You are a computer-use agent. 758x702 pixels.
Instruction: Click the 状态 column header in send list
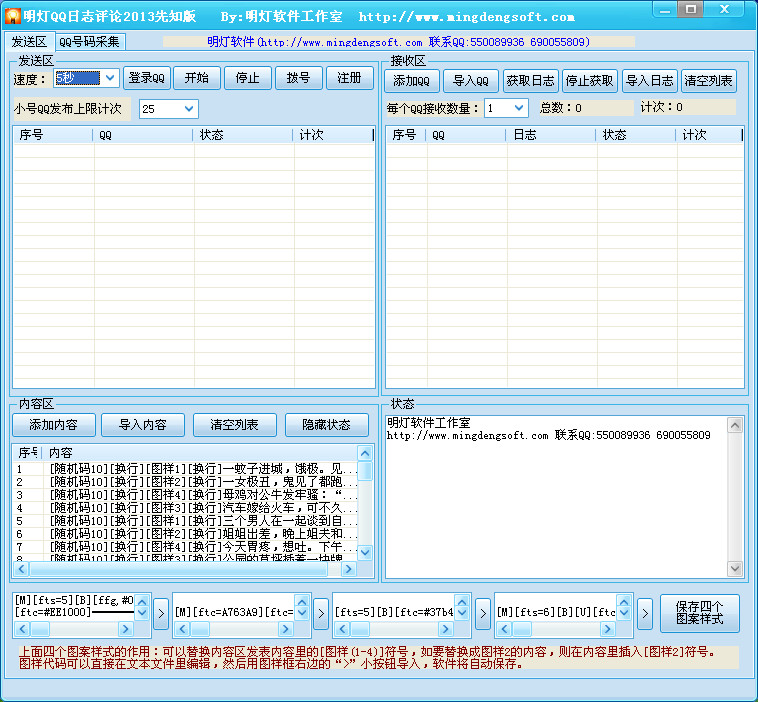(243, 135)
